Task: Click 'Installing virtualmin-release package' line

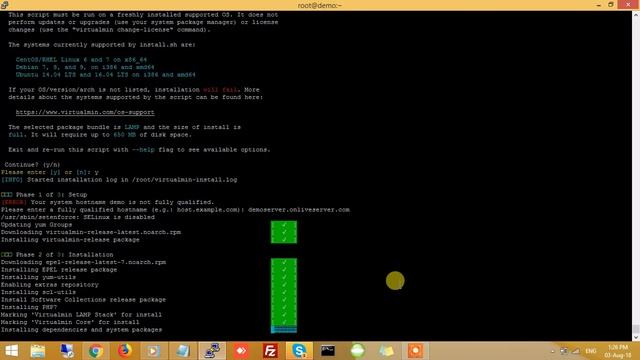Action: [x=70, y=240]
